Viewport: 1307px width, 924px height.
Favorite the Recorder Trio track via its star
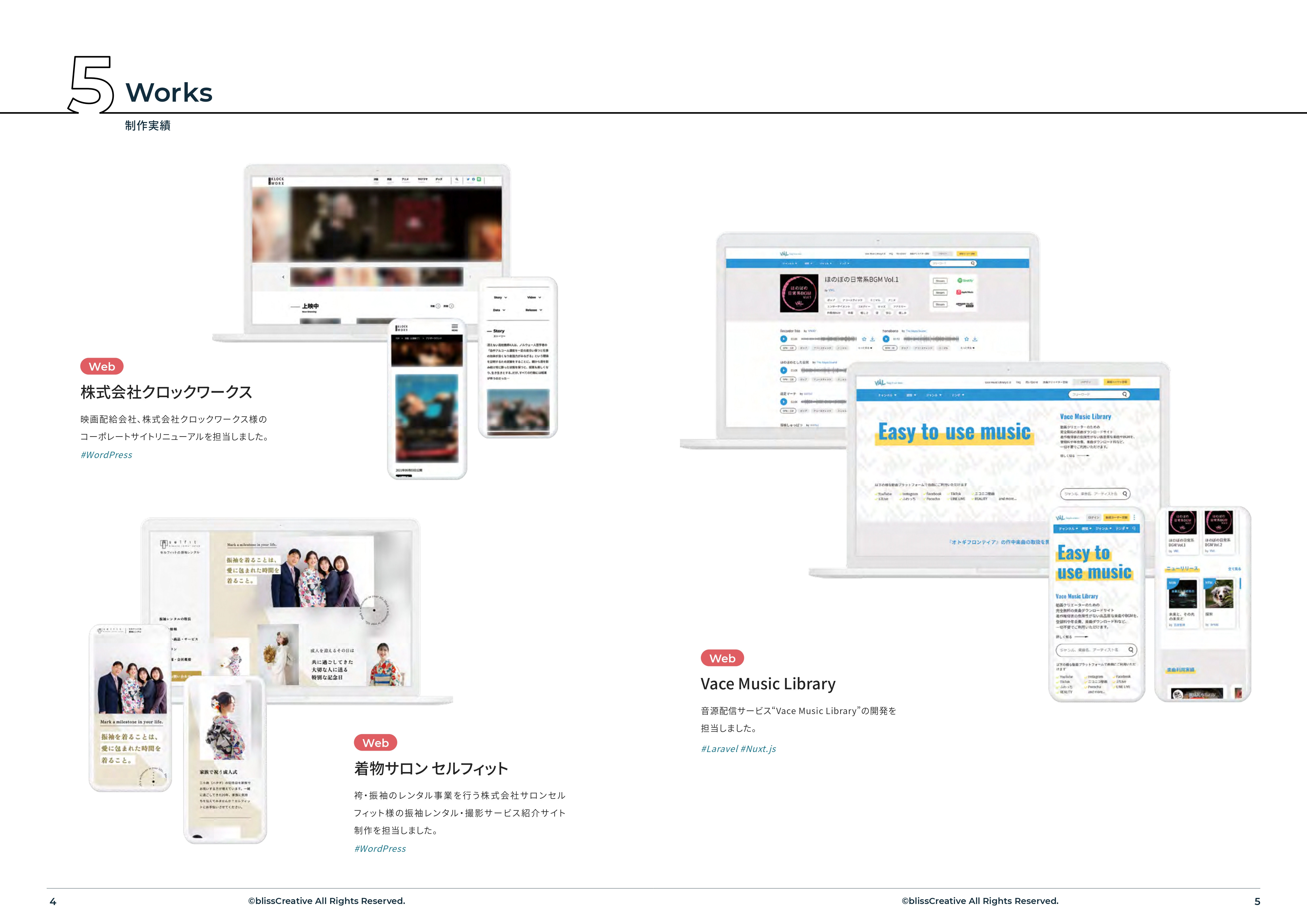pos(864,339)
